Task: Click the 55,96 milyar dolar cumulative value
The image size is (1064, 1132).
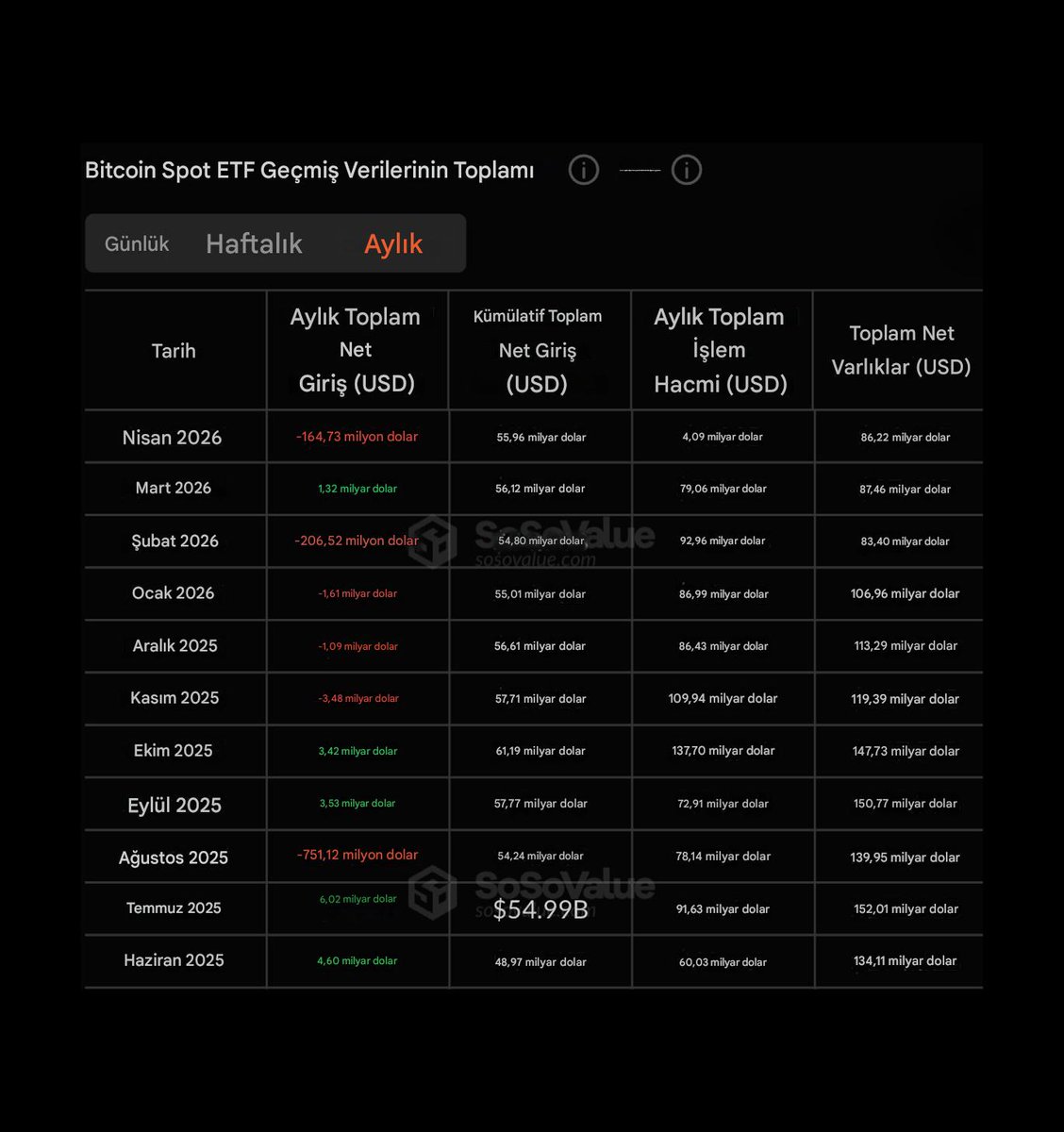Action: point(540,437)
